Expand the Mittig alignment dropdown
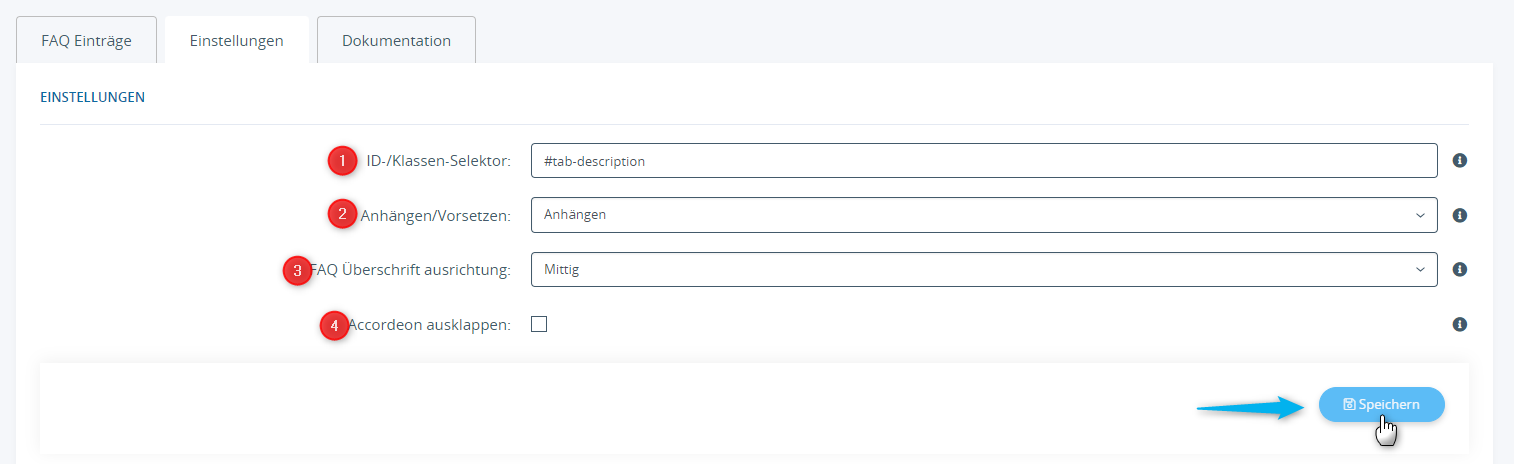 tap(984, 269)
